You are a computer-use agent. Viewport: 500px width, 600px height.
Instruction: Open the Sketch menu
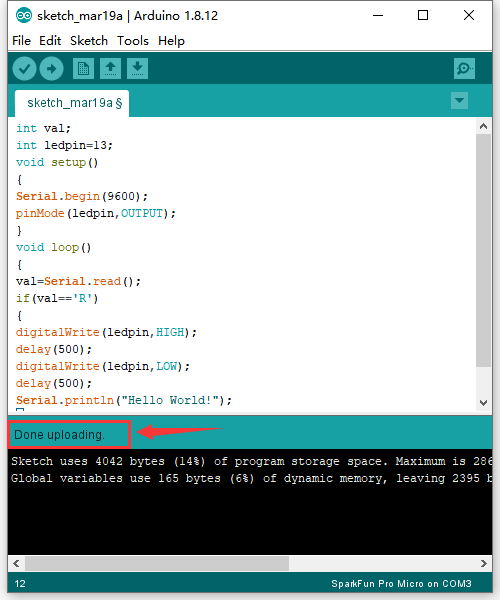[x=89, y=41]
